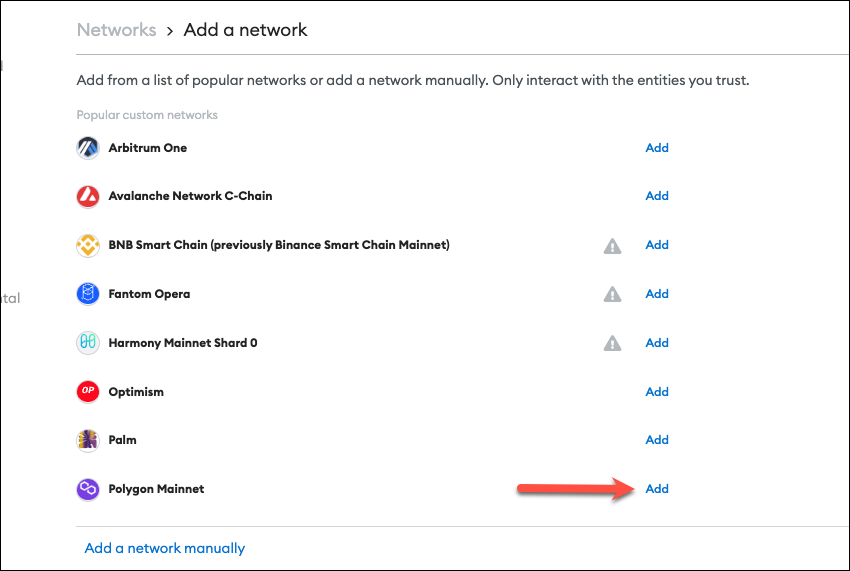Click the Add a network page title
Screen dimensions: 850x571
(x=246, y=30)
